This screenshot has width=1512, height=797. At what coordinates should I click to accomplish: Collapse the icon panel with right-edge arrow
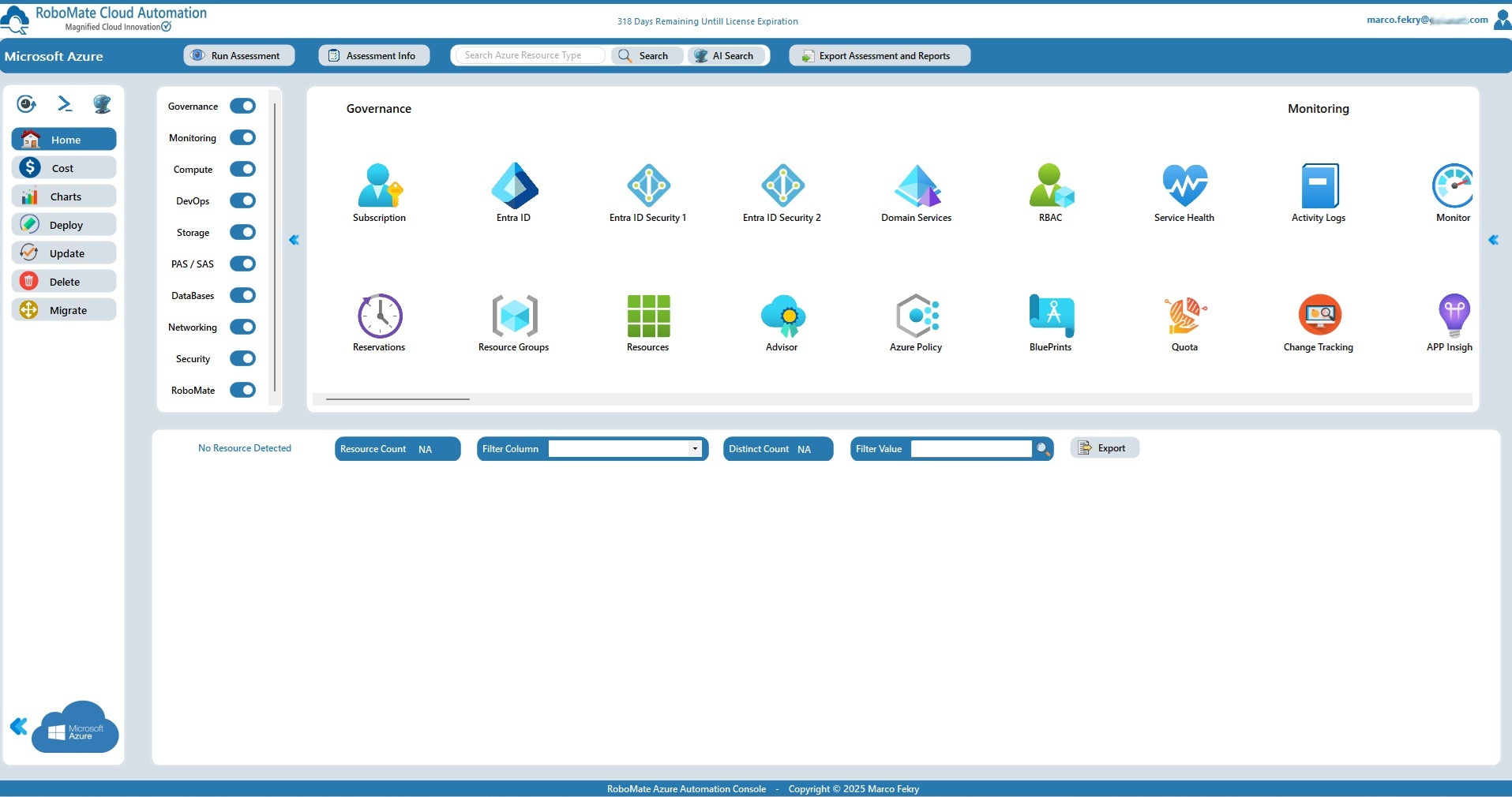tap(1493, 240)
